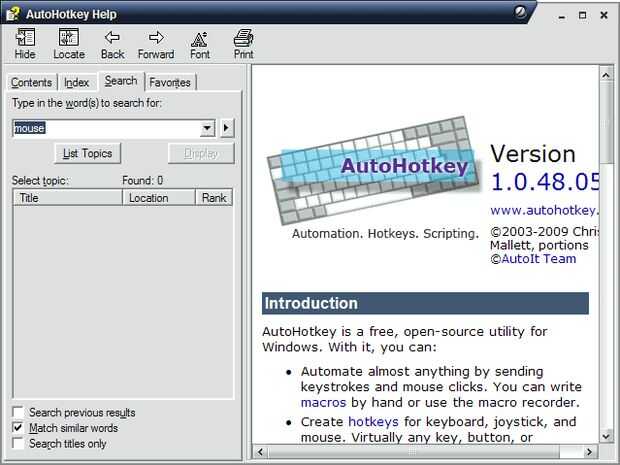Click the vertical scrollbar up arrow
This screenshot has height=465, width=620.
click(606, 74)
